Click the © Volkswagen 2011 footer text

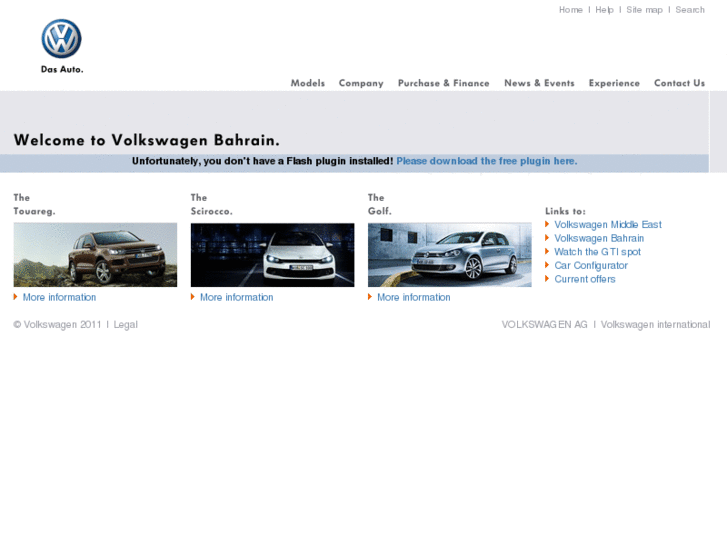click(x=57, y=325)
